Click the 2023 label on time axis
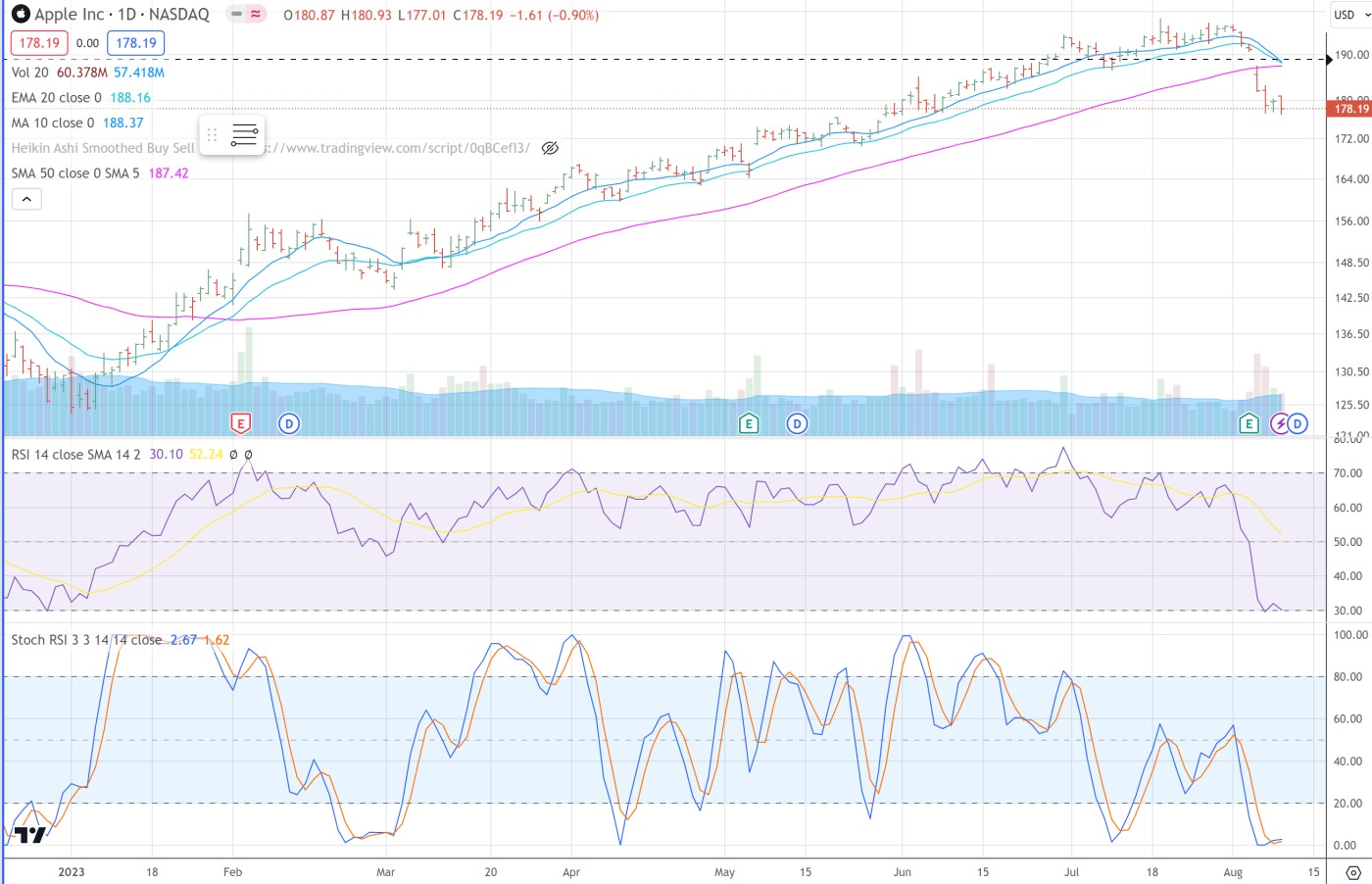 point(72,872)
